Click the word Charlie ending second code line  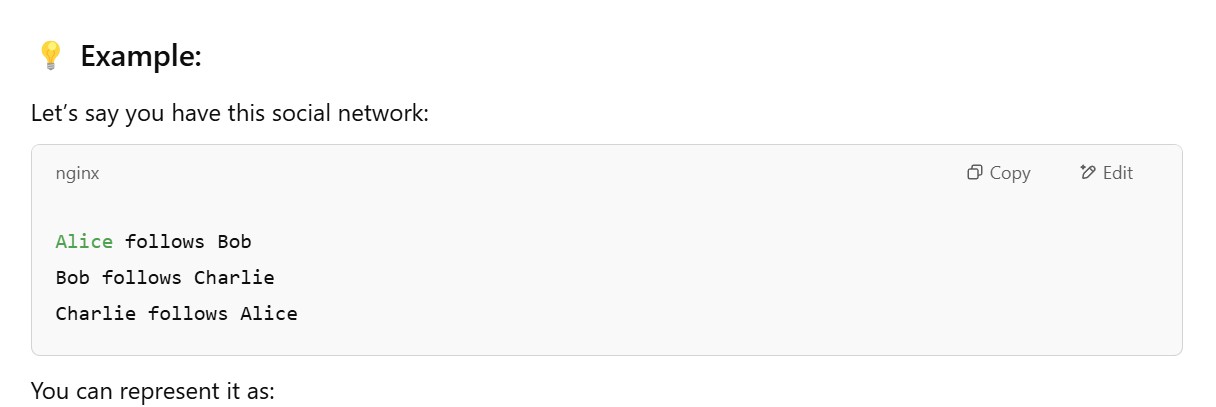coord(234,277)
